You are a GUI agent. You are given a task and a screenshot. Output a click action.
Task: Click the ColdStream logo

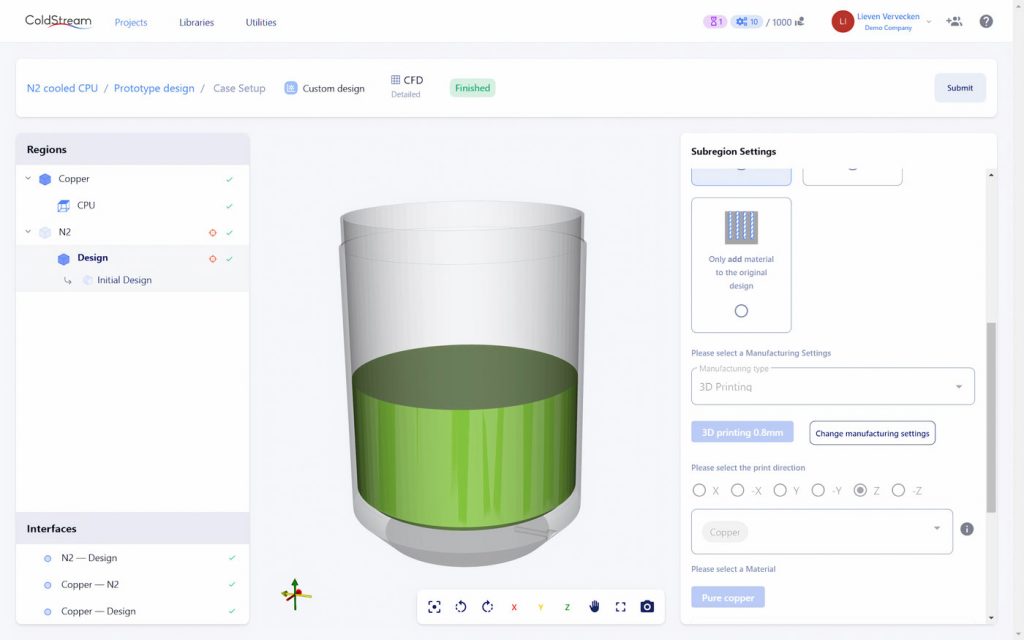point(58,21)
